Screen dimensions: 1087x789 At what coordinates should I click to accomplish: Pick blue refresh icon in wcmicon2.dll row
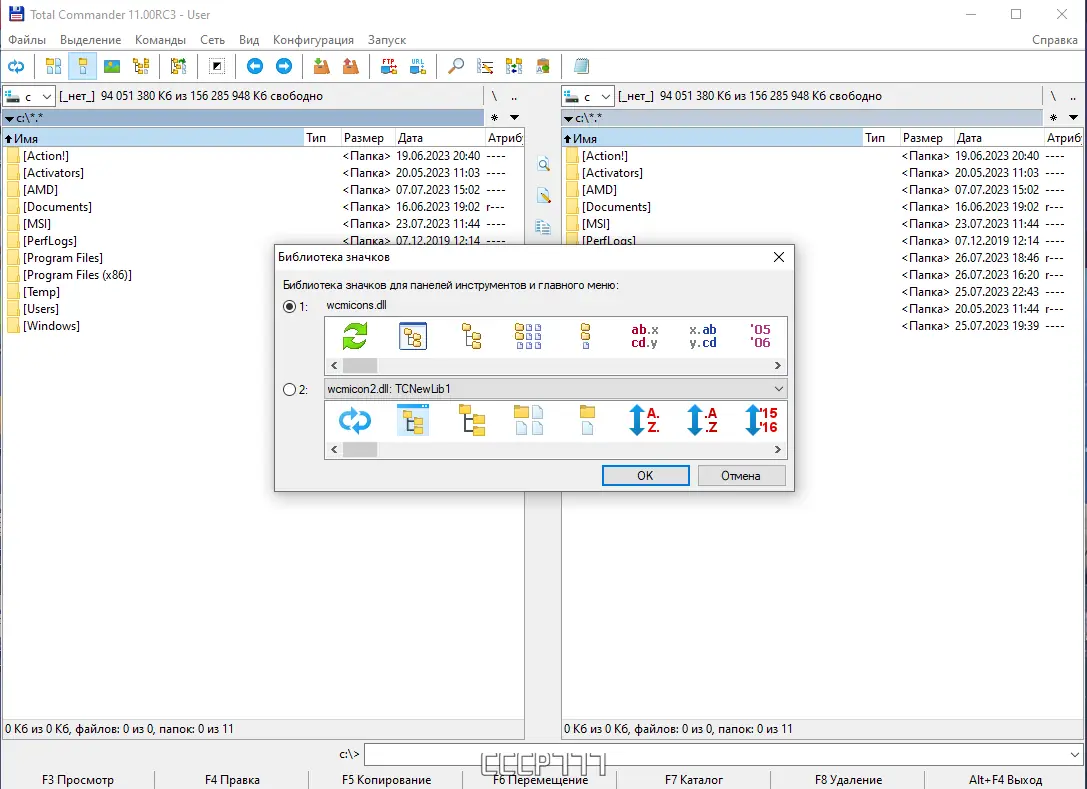tap(355, 421)
